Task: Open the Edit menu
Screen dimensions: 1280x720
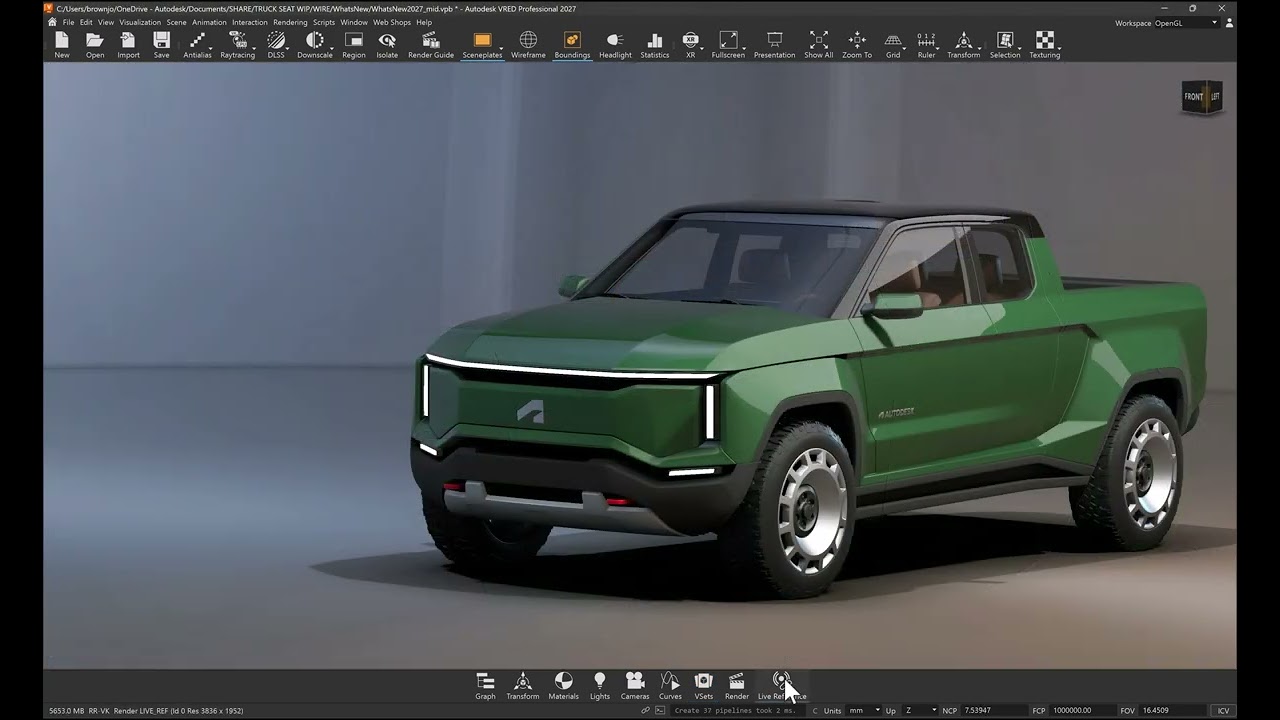Action: tap(86, 22)
